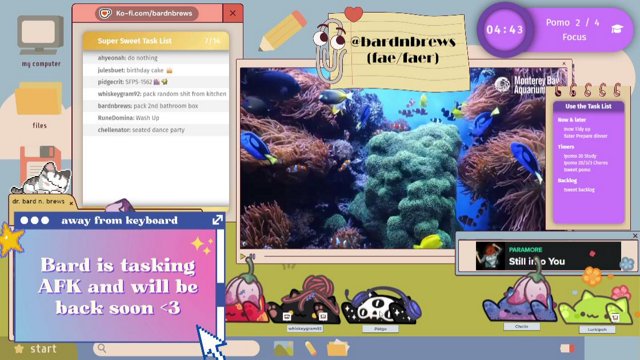The width and height of the screenshot is (640, 360).
Task: Click the whiskeygram92 name tag under cat
Action: (x=305, y=329)
